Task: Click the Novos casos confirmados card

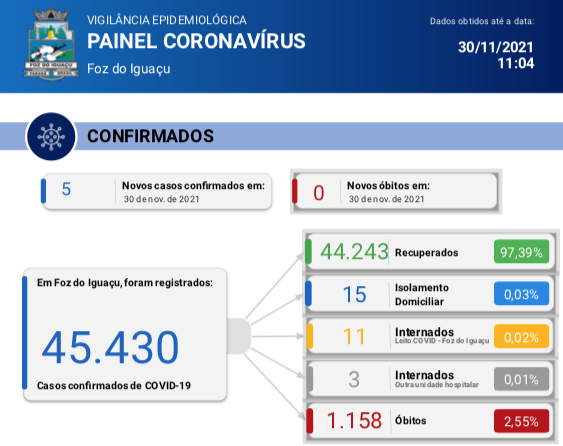Action: tap(157, 191)
